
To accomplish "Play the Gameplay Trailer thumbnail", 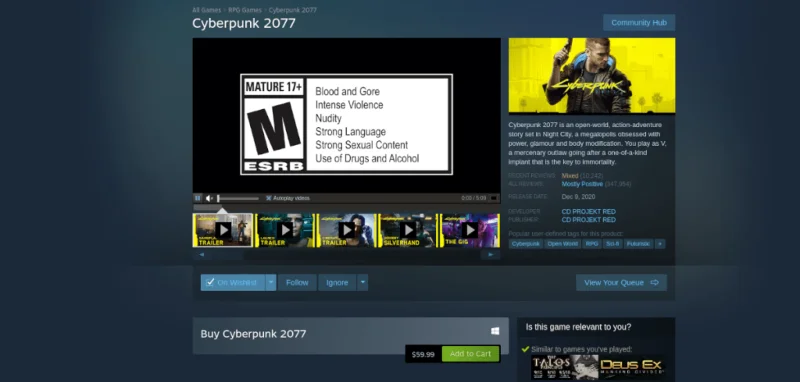I will click(x=223, y=230).
